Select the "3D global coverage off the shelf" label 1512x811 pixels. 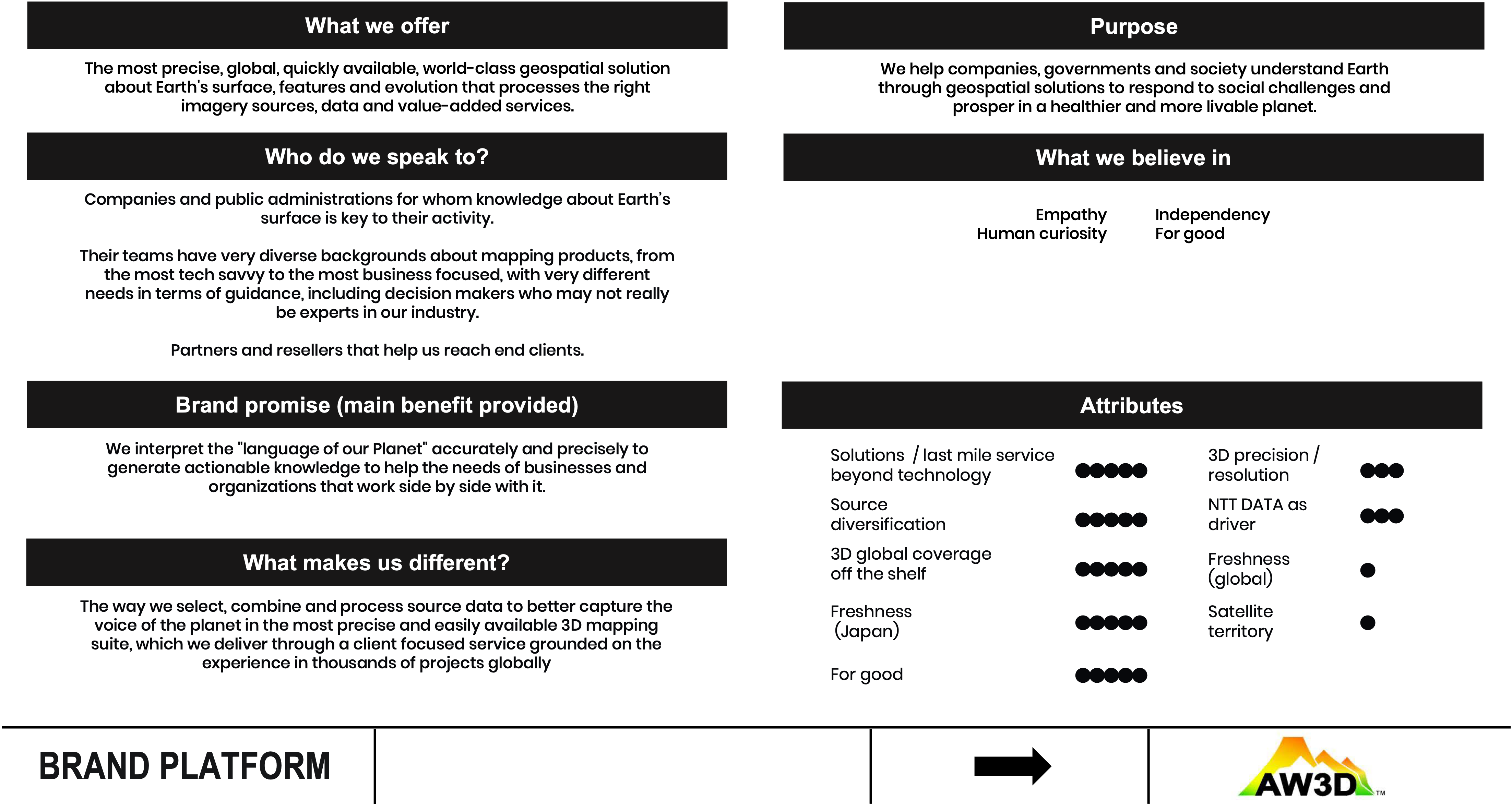coord(910,564)
